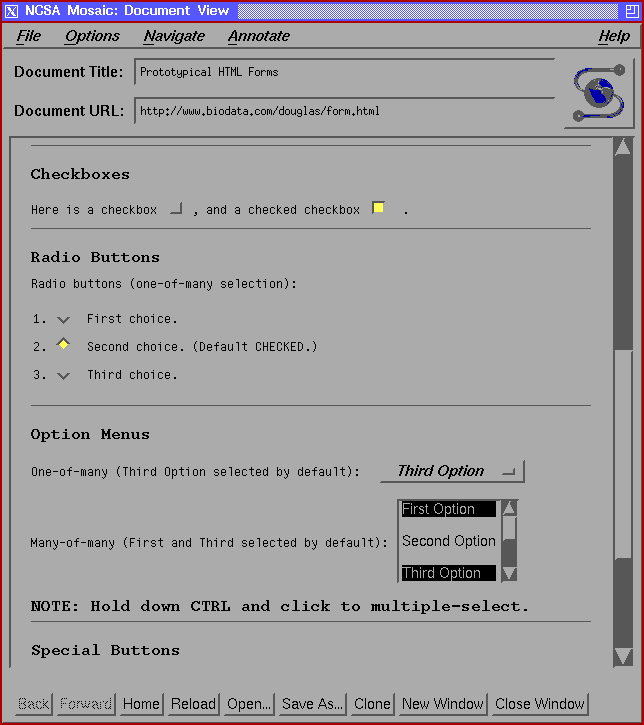The height and width of the screenshot is (725, 644).
Task: Select the Third choice radio button
Action: (x=64, y=375)
